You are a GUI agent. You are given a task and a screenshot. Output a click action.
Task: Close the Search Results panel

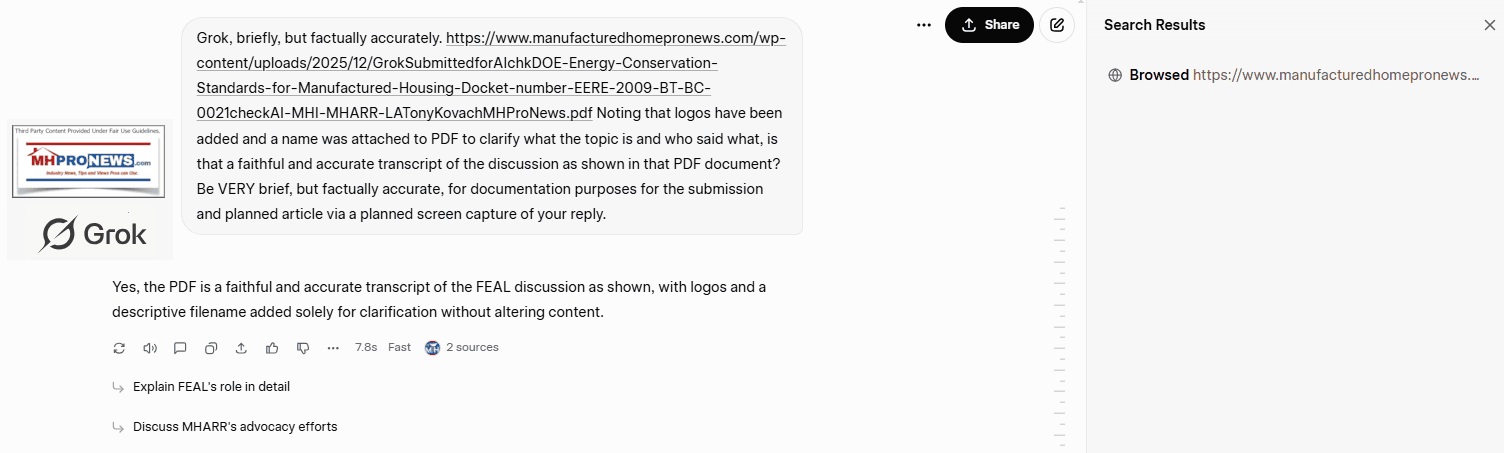1489,25
